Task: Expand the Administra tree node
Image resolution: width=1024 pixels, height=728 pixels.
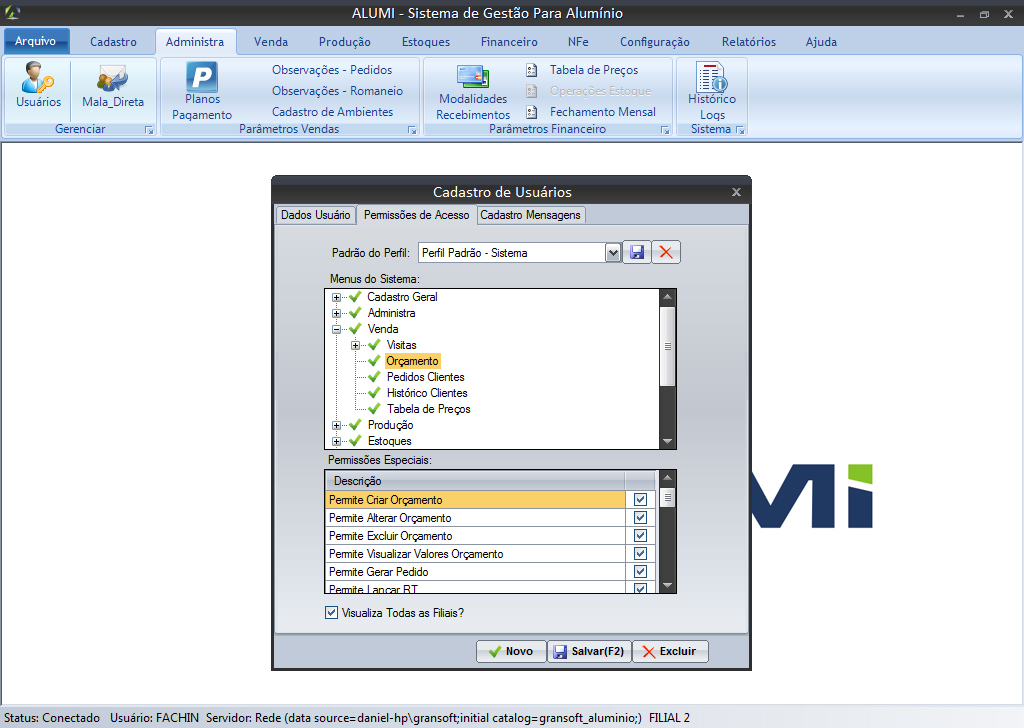Action: point(336,313)
